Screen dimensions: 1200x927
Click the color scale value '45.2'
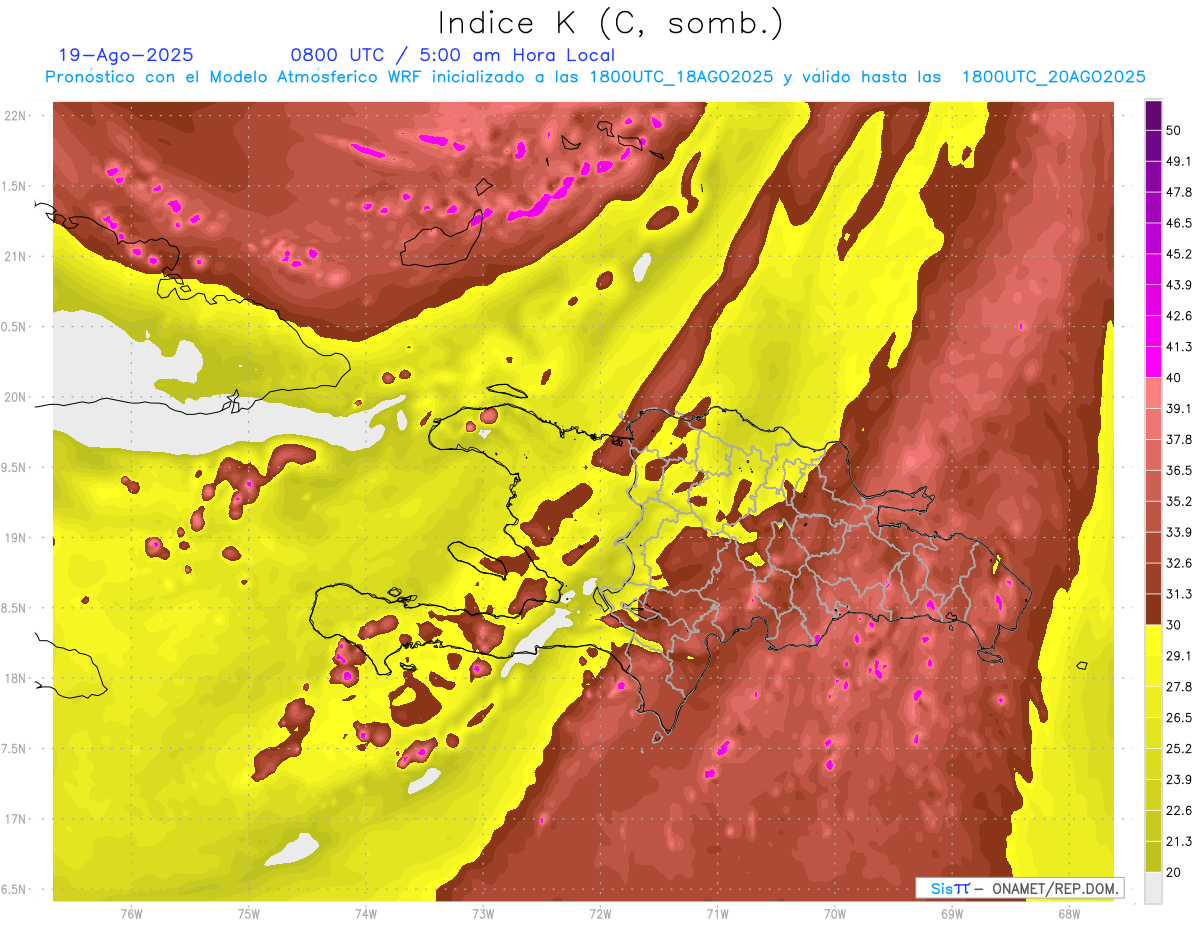(x=1179, y=255)
